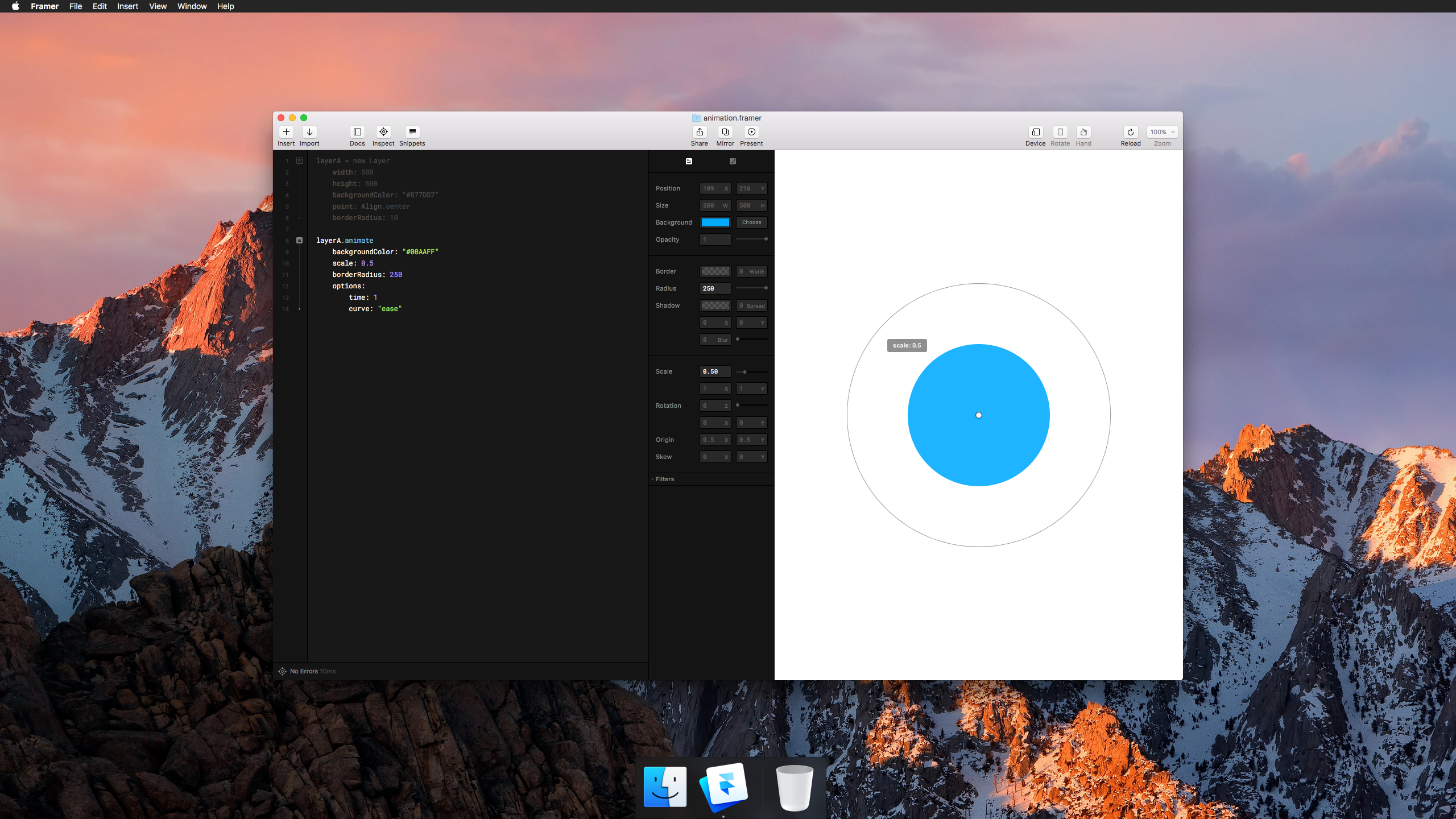Open the Snippets icon
Viewport: 1456px width, 819px height.
point(412,132)
